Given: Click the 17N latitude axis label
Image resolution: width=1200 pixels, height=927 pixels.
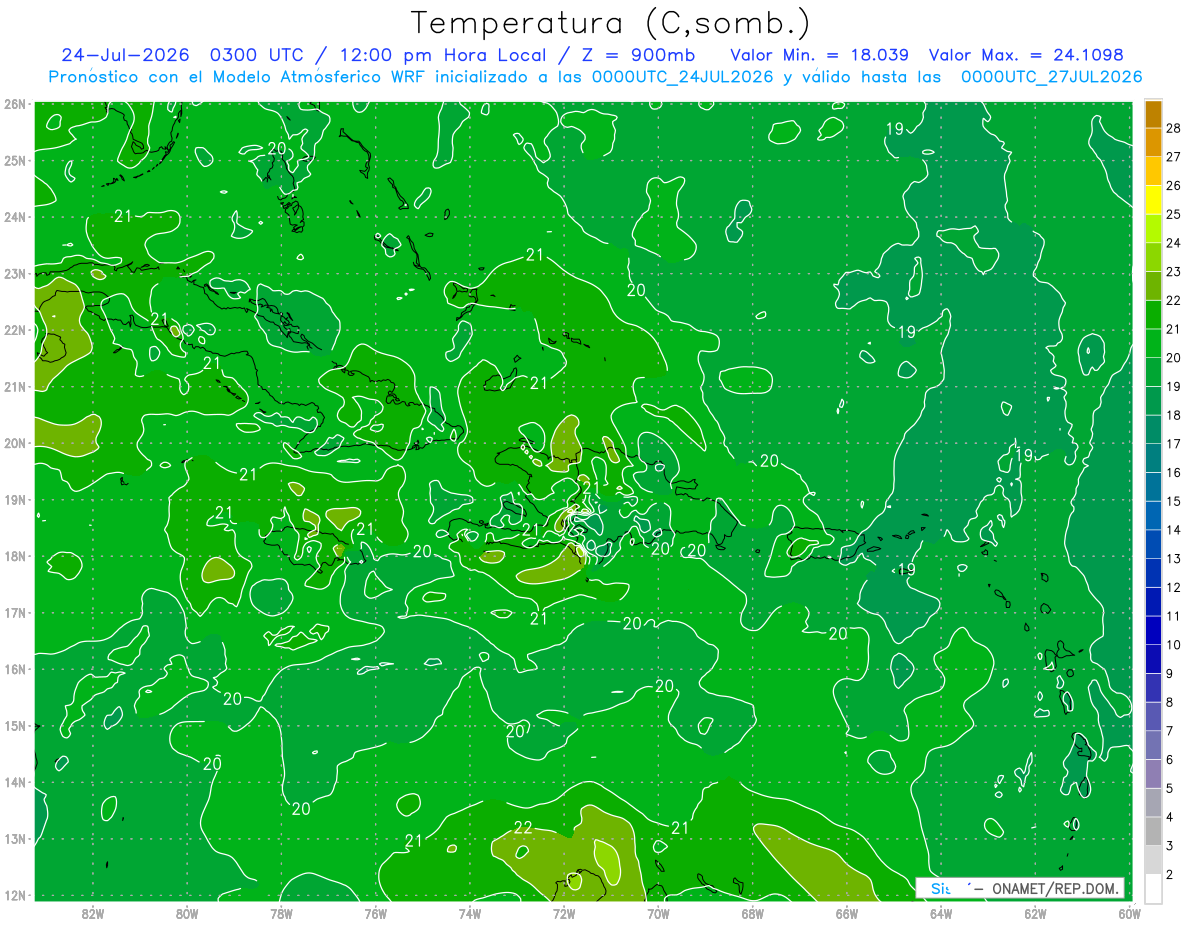Looking at the screenshot, I should point(15,612).
